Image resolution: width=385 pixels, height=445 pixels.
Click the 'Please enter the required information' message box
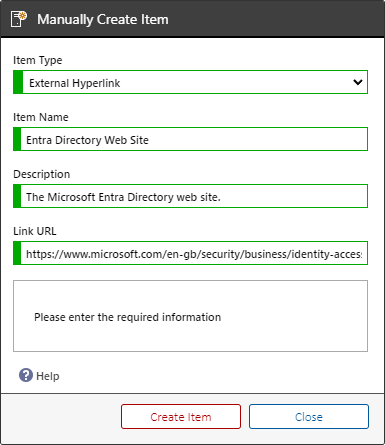click(190, 316)
